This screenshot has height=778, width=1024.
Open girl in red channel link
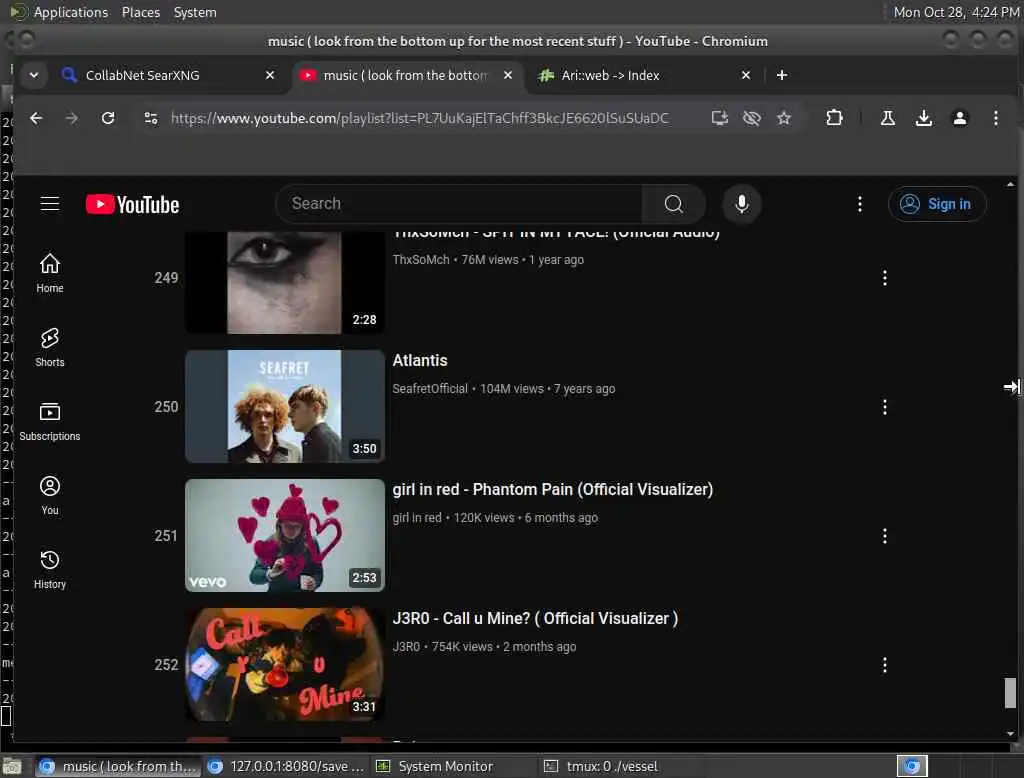coord(417,517)
